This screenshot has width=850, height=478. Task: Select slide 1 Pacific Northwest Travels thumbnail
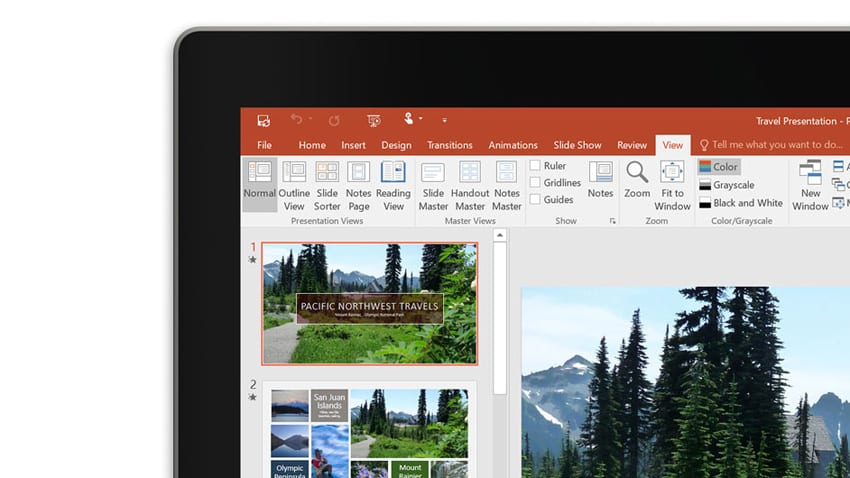click(370, 303)
